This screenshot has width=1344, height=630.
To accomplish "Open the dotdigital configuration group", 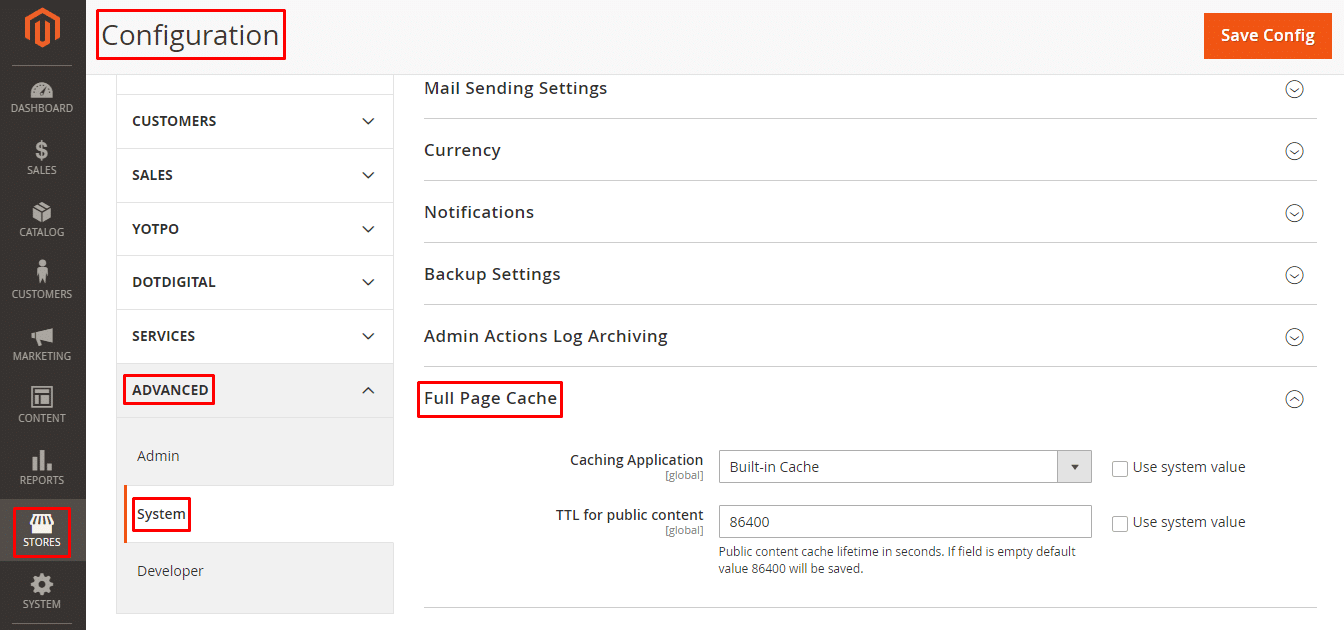I will point(254,282).
